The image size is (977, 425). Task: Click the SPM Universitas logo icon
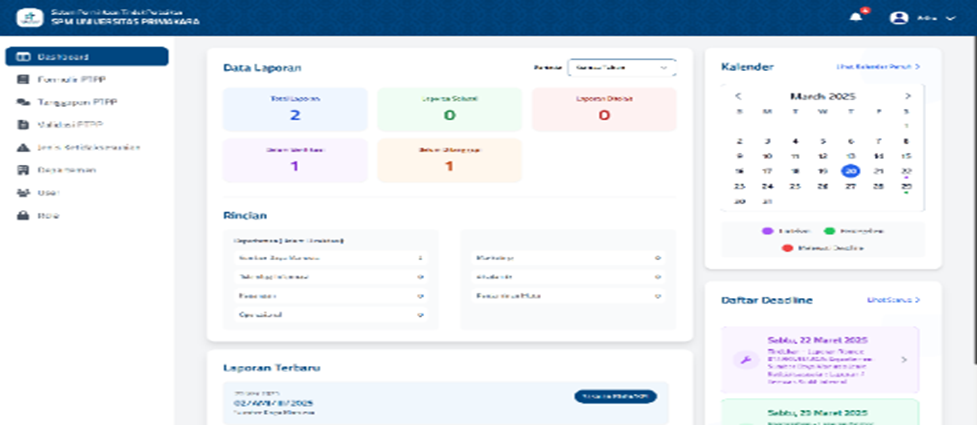(x=25, y=17)
